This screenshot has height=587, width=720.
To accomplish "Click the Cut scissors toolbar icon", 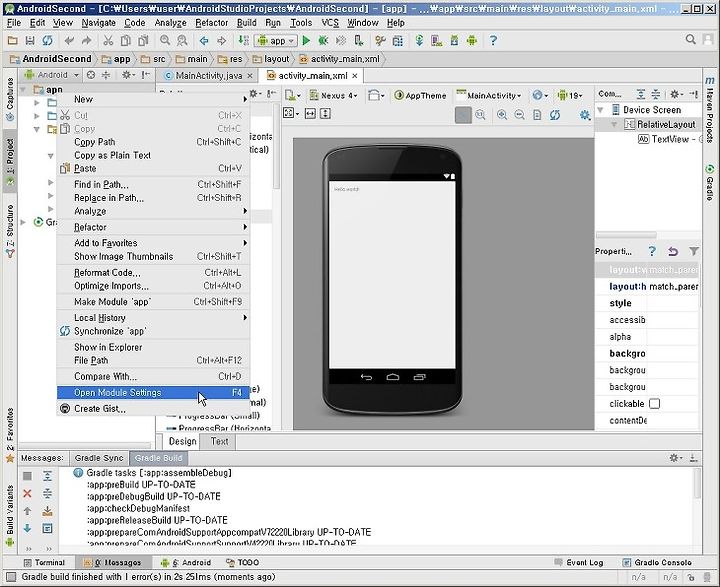I will 108,41.
